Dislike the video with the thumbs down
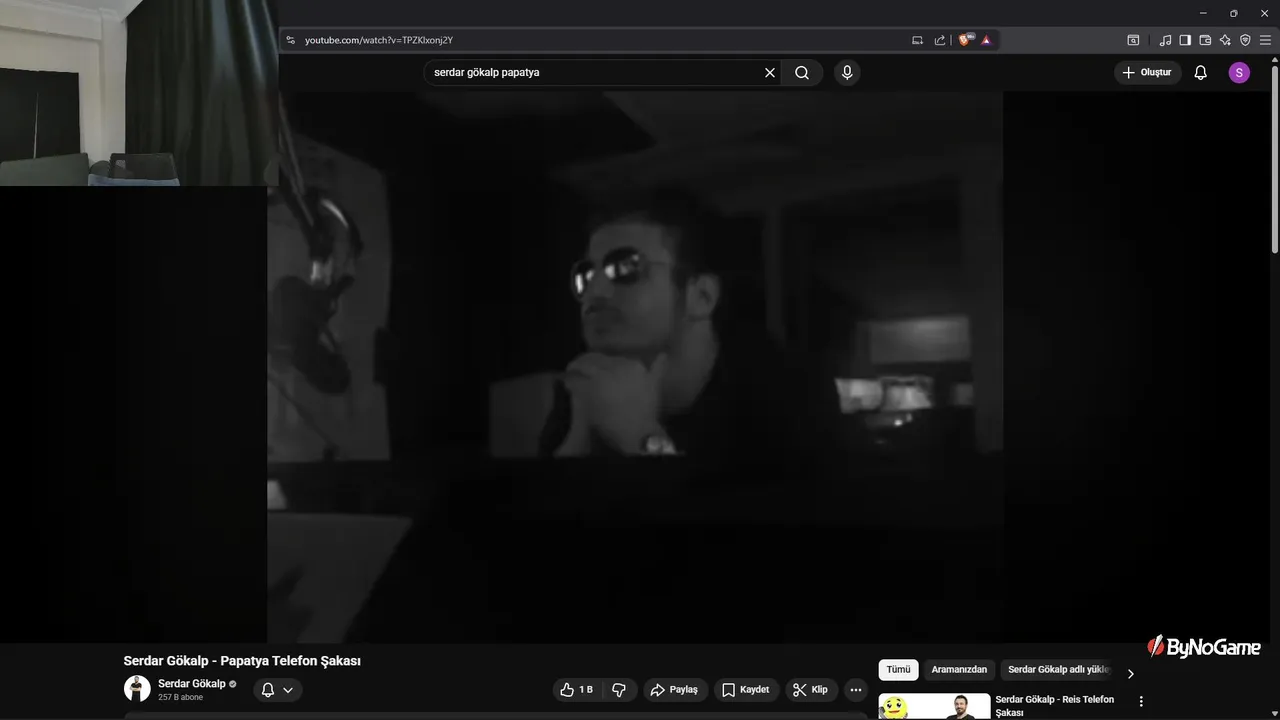The image size is (1280, 720). pos(619,690)
